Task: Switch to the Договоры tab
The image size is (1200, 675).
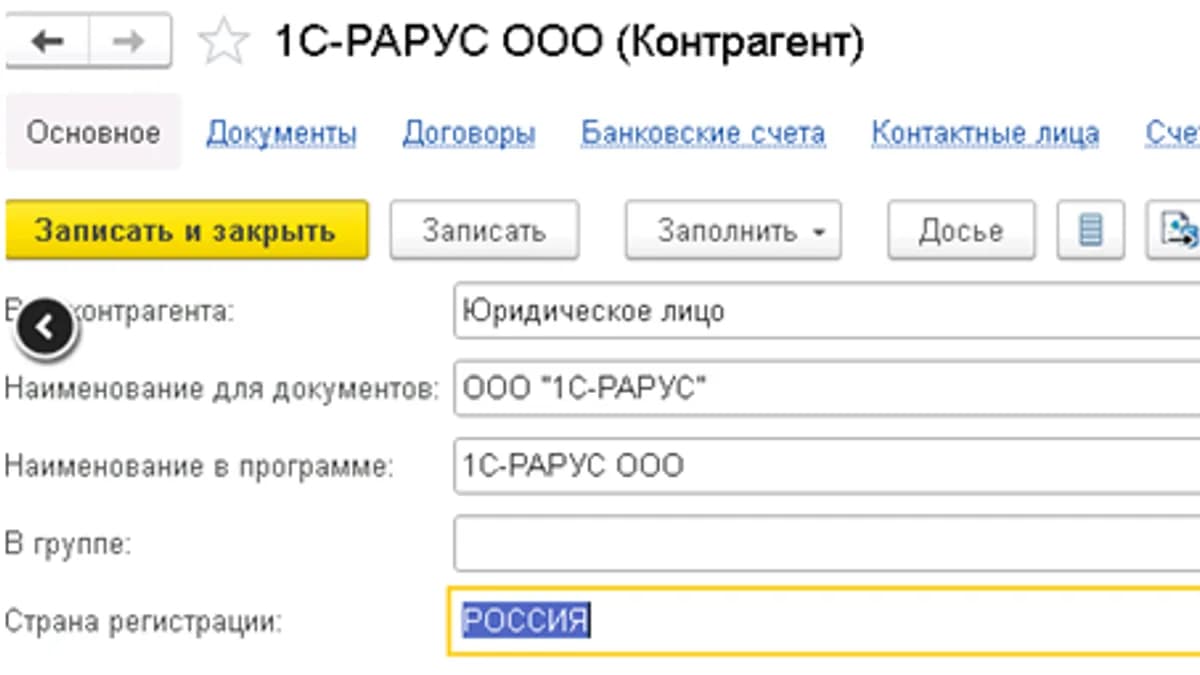Action: 469,133
